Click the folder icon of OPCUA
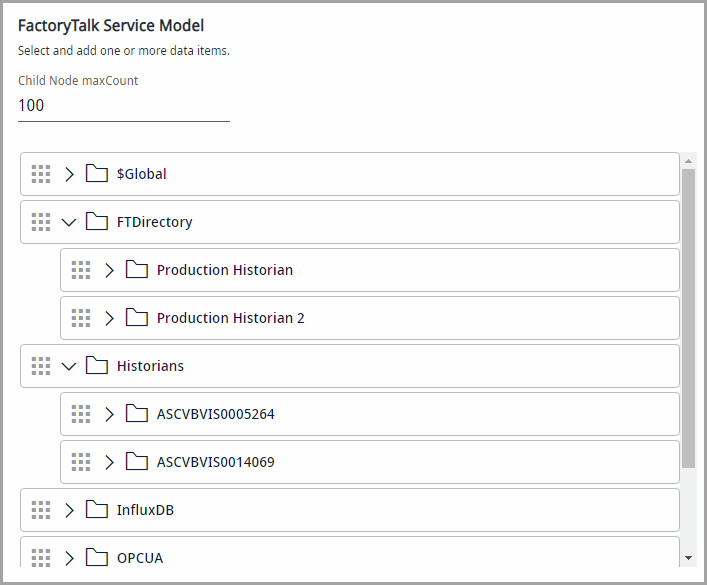The height and width of the screenshot is (585, 707). pyautogui.click(x=96, y=557)
